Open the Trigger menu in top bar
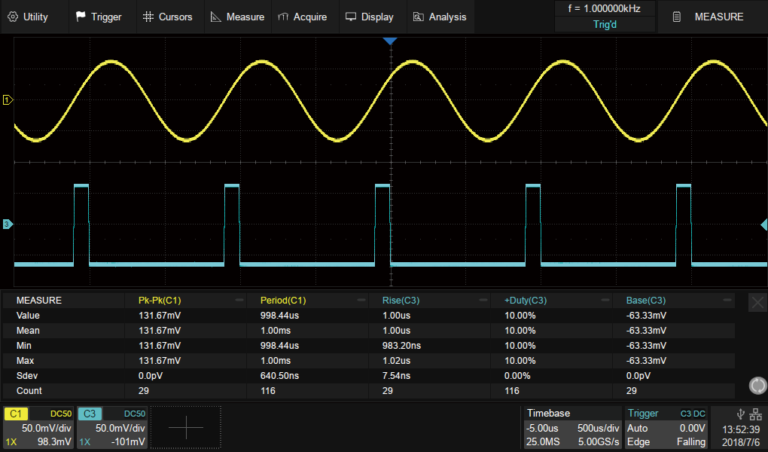 (x=98, y=17)
